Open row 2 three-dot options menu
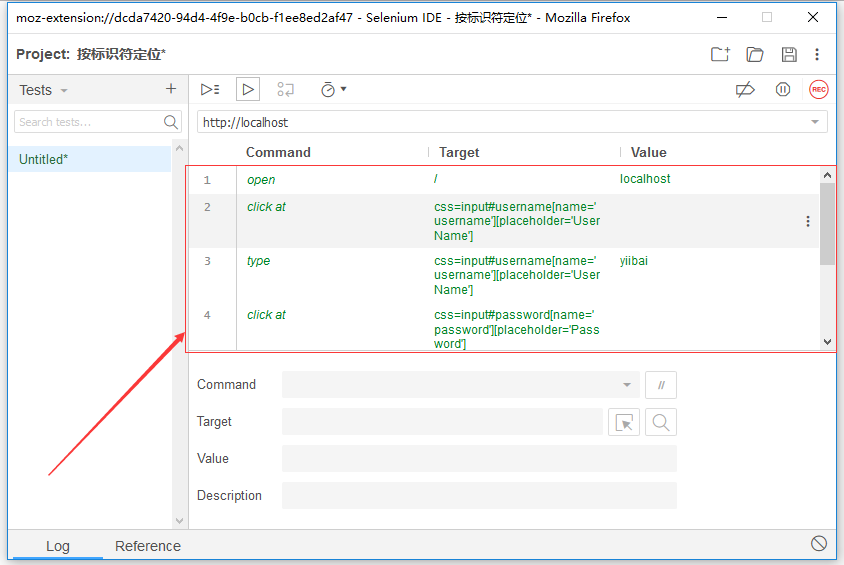Screen dimensions: 844x565 tap(807, 221)
